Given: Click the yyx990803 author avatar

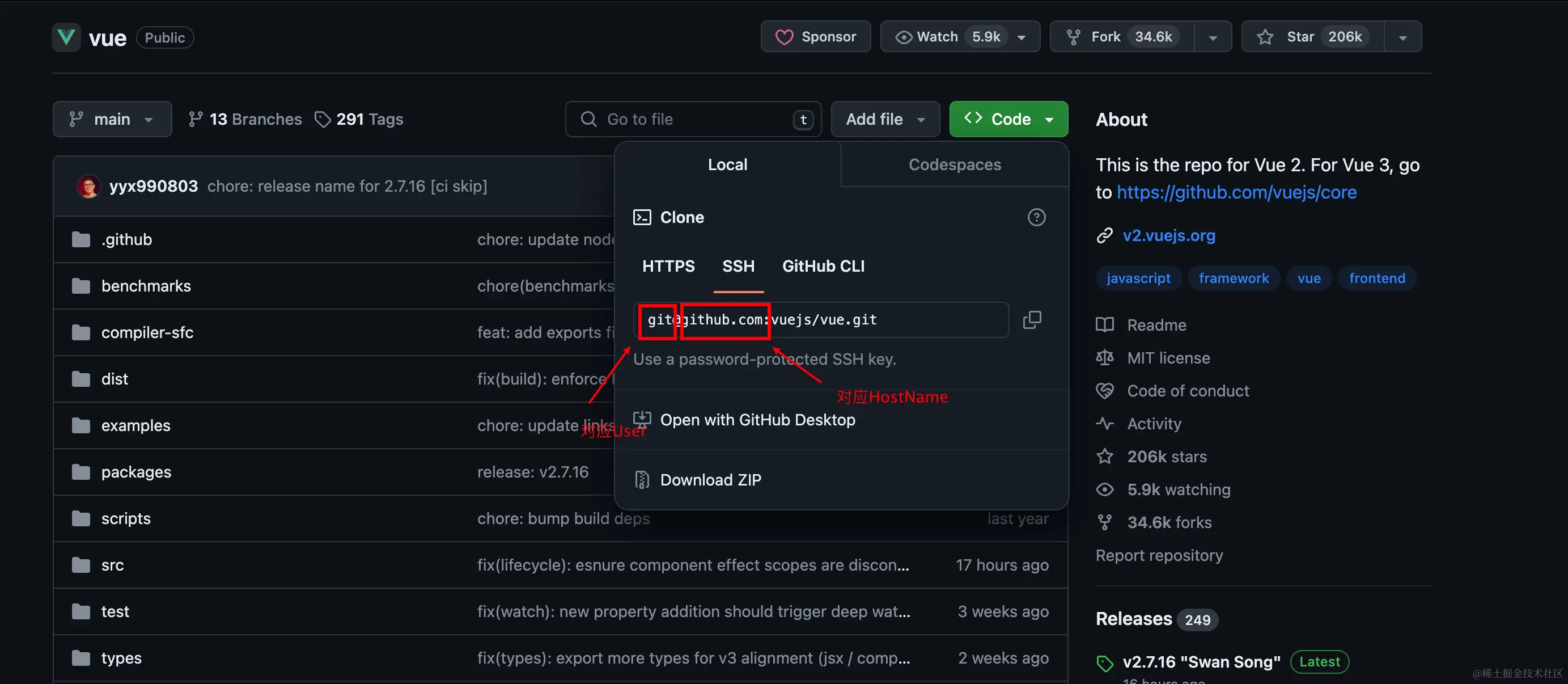Looking at the screenshot, I should click(x=89, y=187).
